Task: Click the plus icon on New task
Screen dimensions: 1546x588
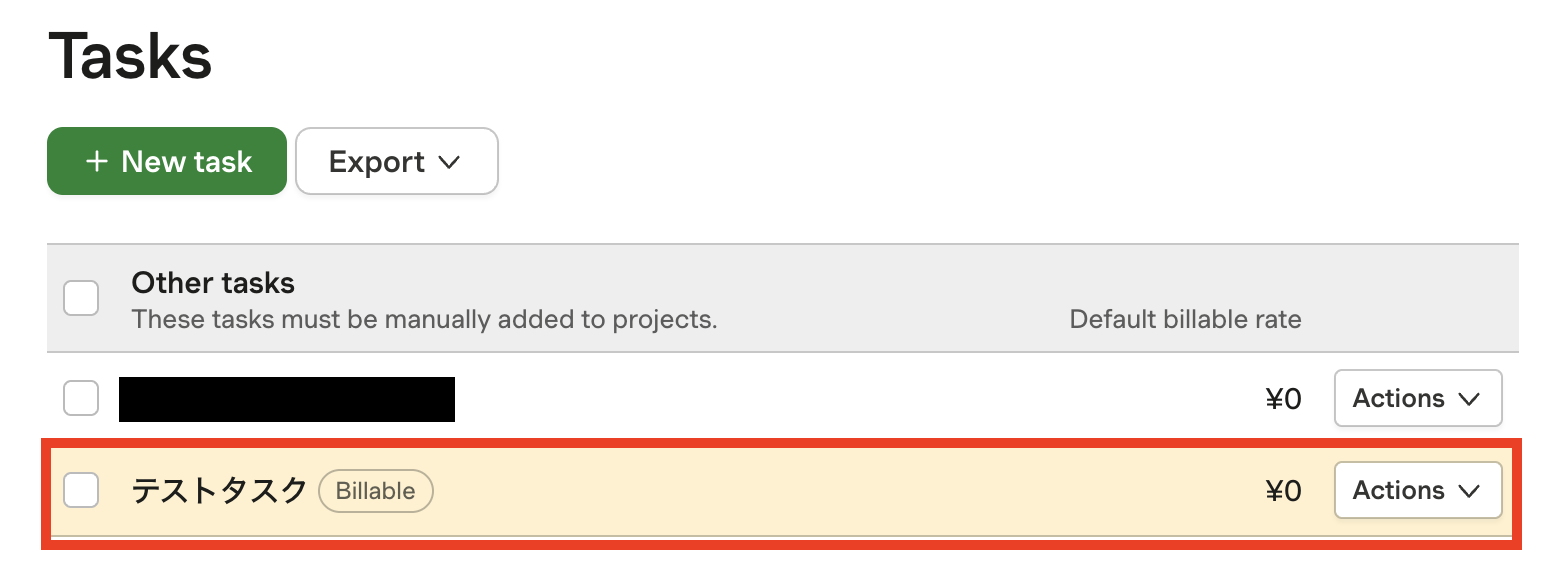Action: (x=96, y=162)
